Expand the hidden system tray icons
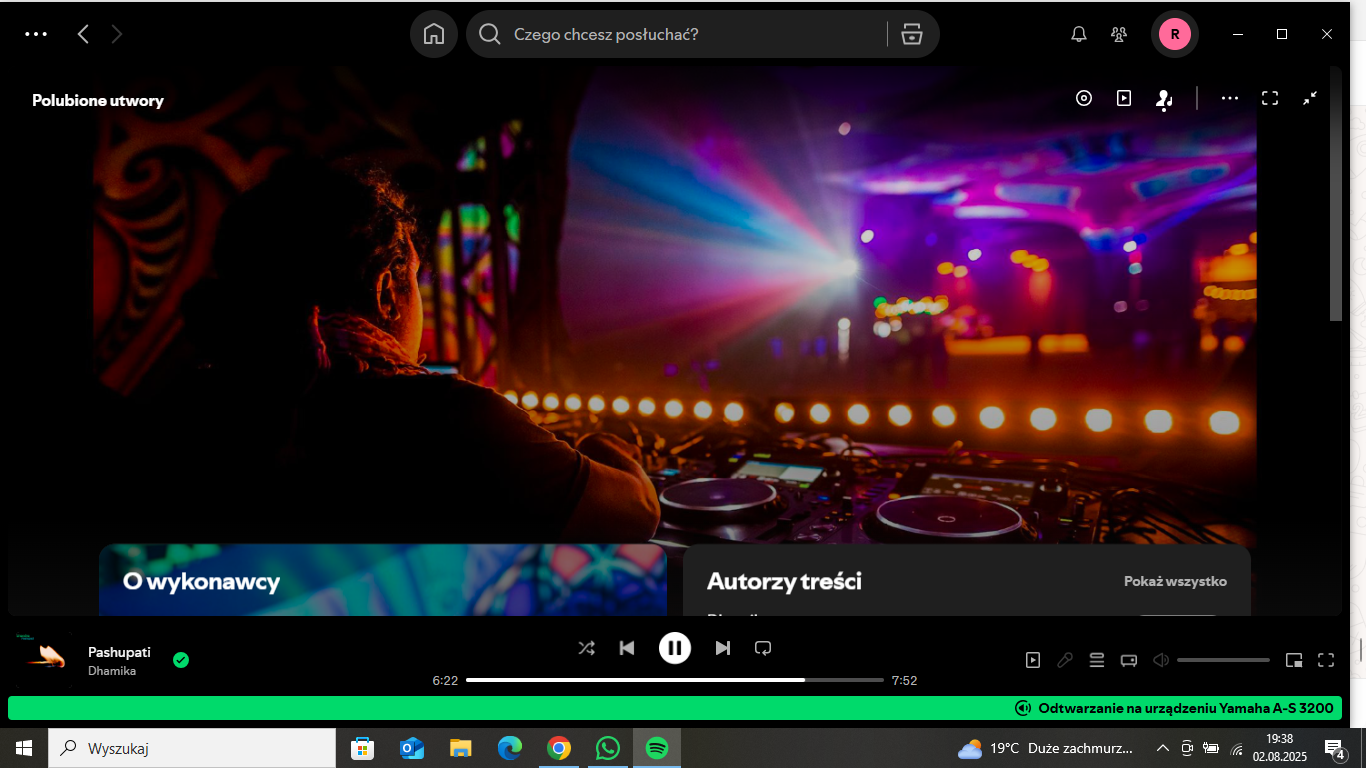The image size is (1366, 768). tap(1162, 748)
